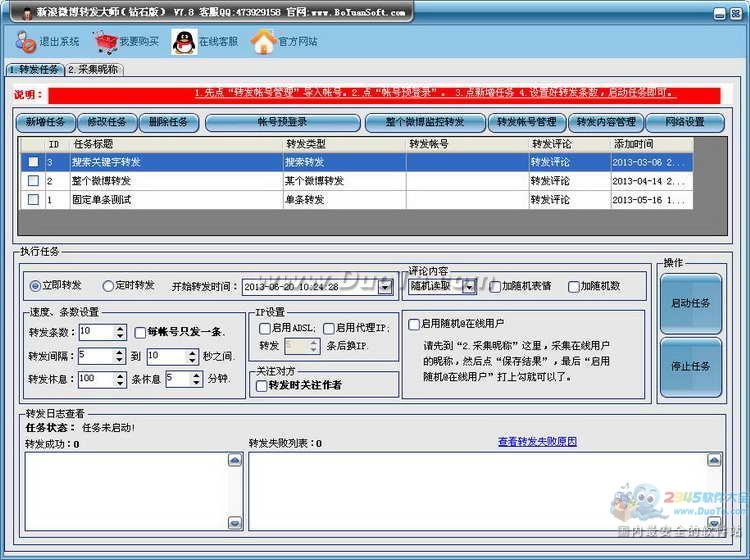Click the 转发条数 spinner arrows

120,332
